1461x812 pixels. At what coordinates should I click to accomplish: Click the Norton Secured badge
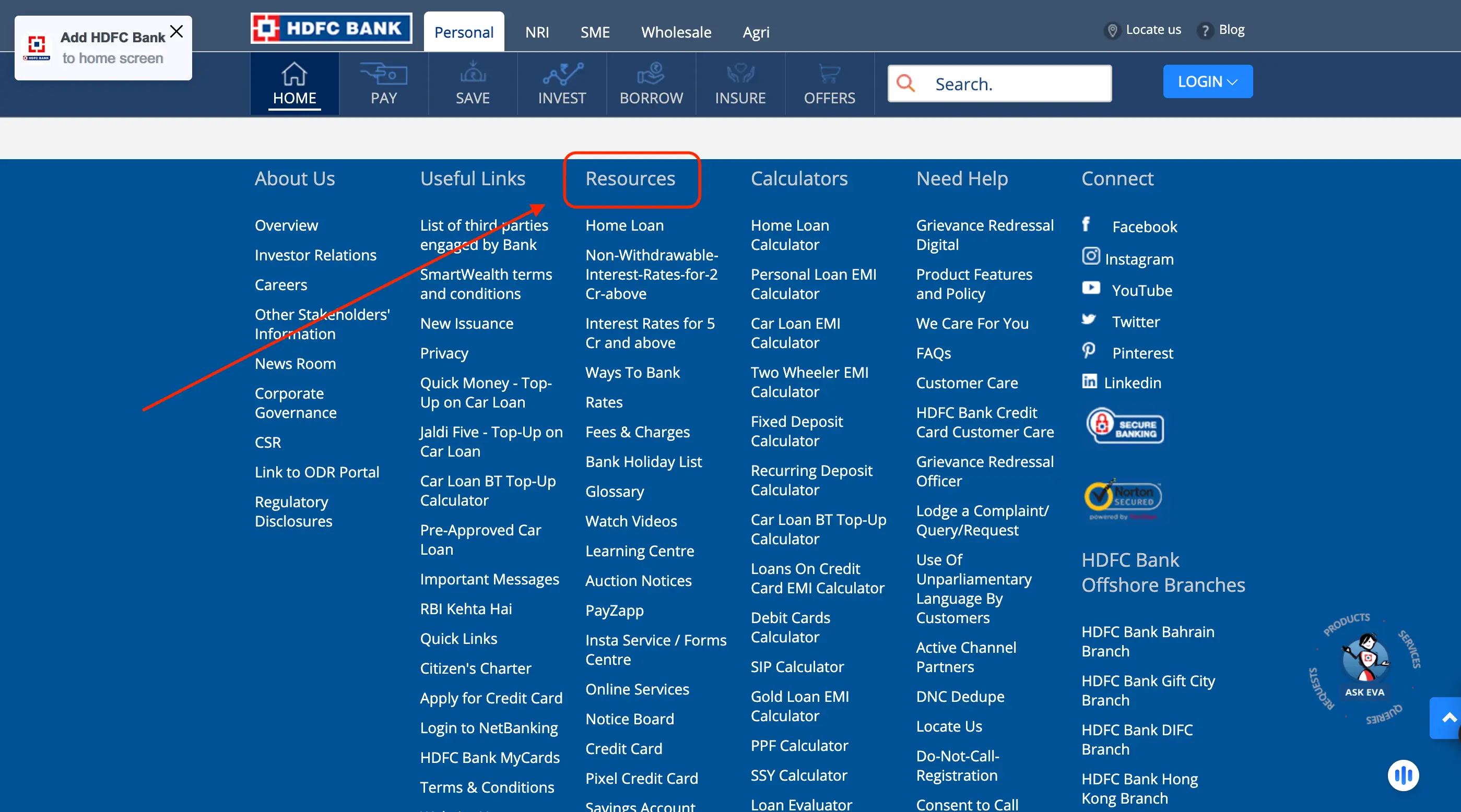click(1123, 499)
